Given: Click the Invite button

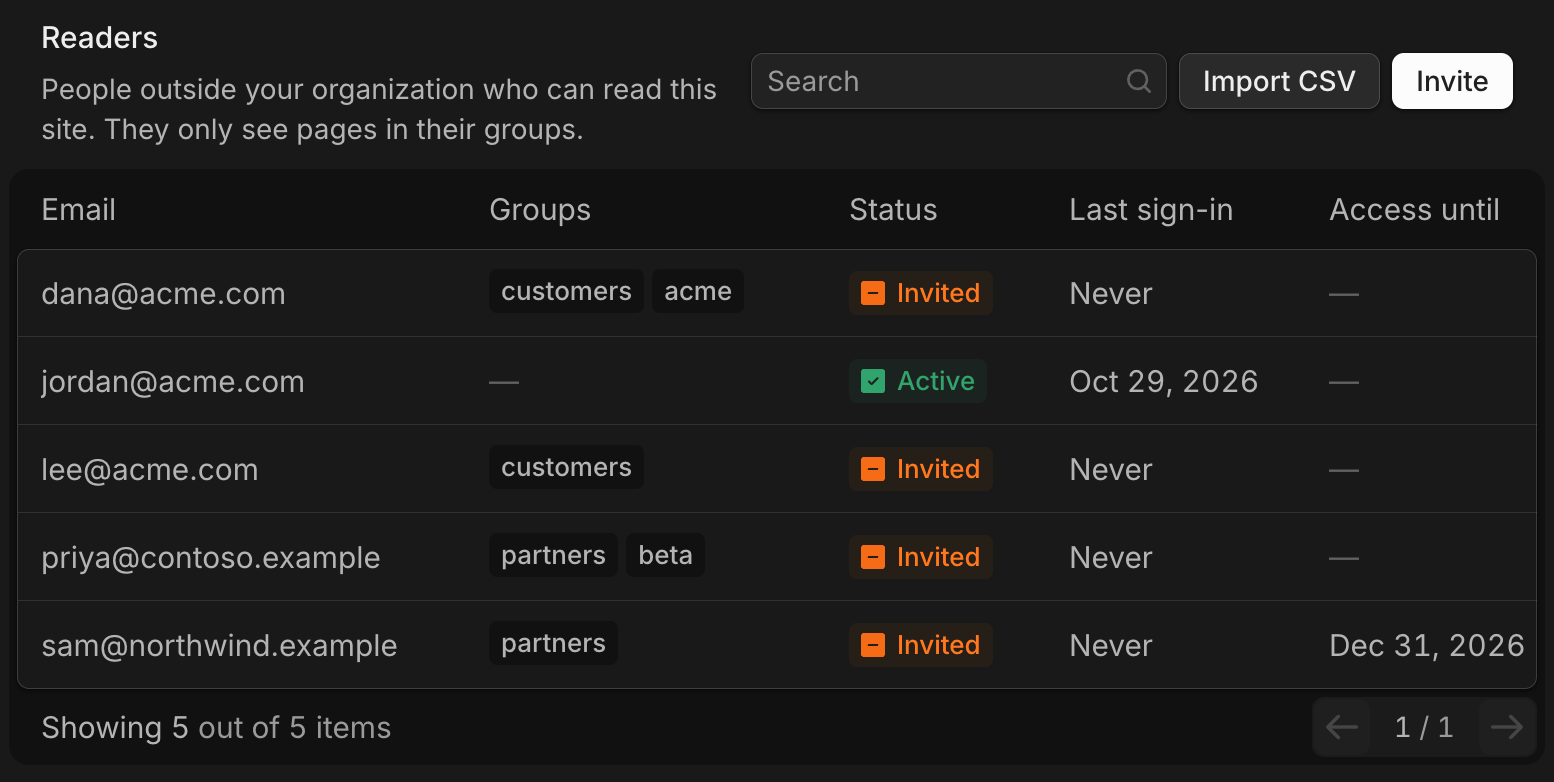Looking at the screenshot, I should pyautogui.click(x=1452, y=81).
